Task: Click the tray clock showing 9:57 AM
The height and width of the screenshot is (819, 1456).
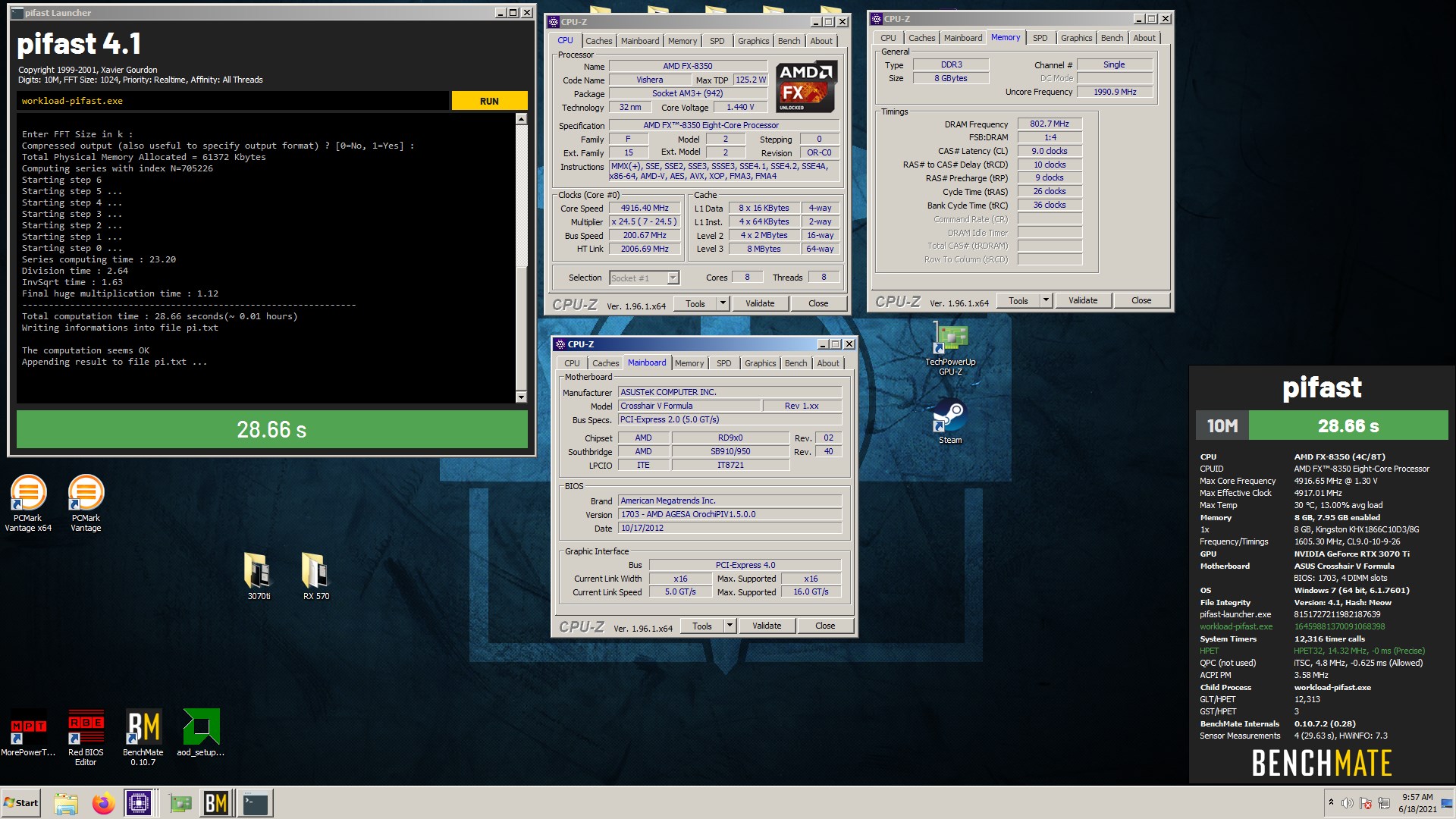Action: pos(1417,803)
